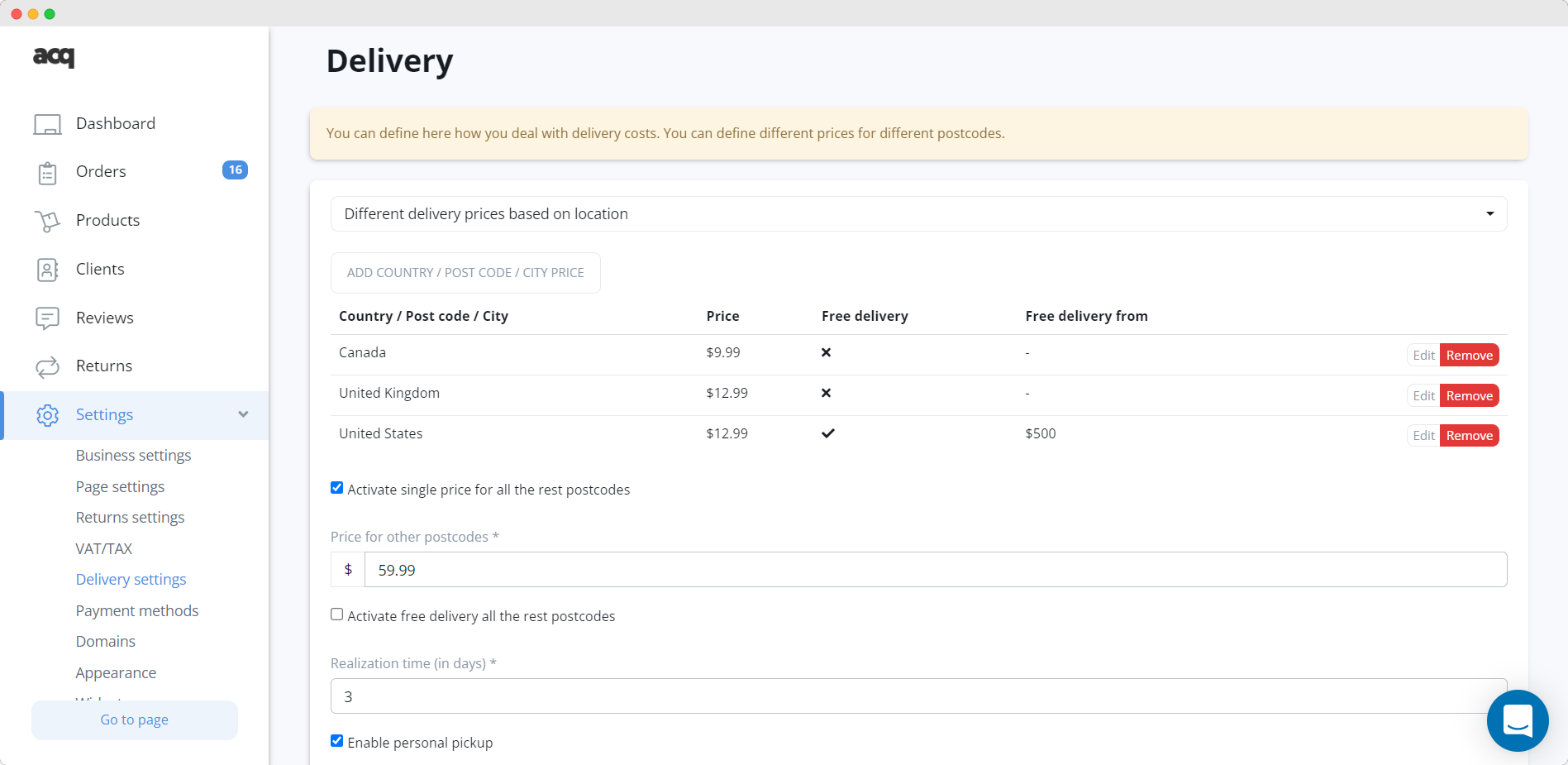Click the United Kingdom country cell

pyautogui.click(x=389, y=393)
